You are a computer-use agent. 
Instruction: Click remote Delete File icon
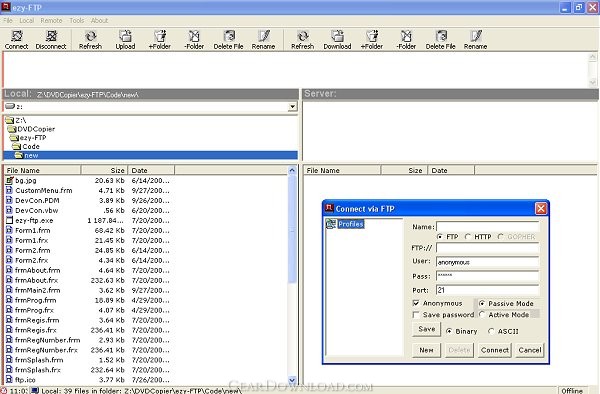[x=440, y=40]
